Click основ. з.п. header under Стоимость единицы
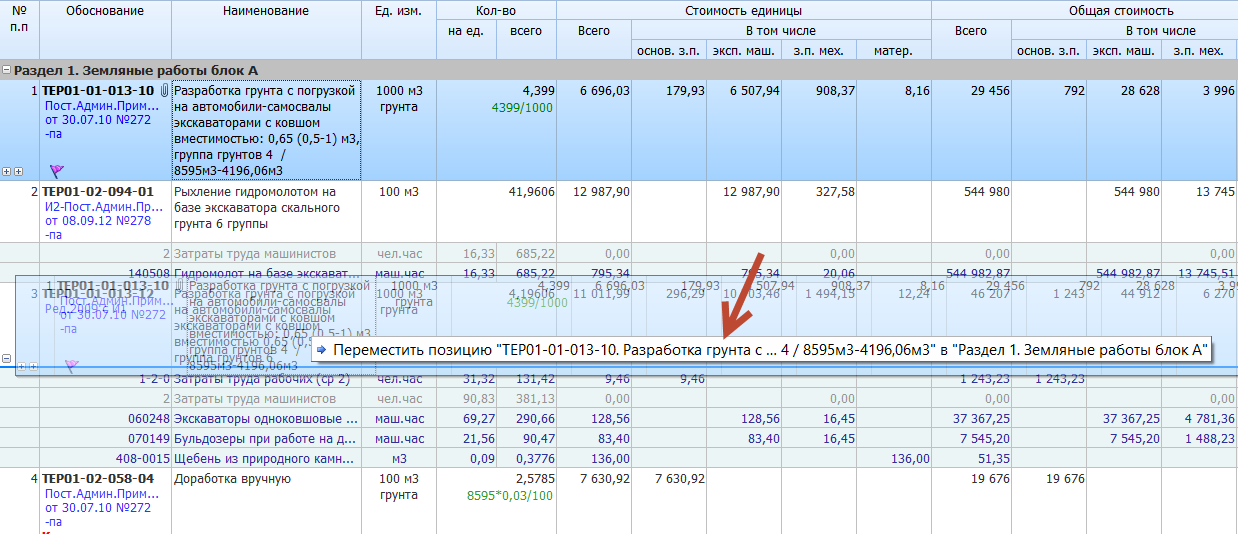Screen dimensions: 1238x534 669,51
